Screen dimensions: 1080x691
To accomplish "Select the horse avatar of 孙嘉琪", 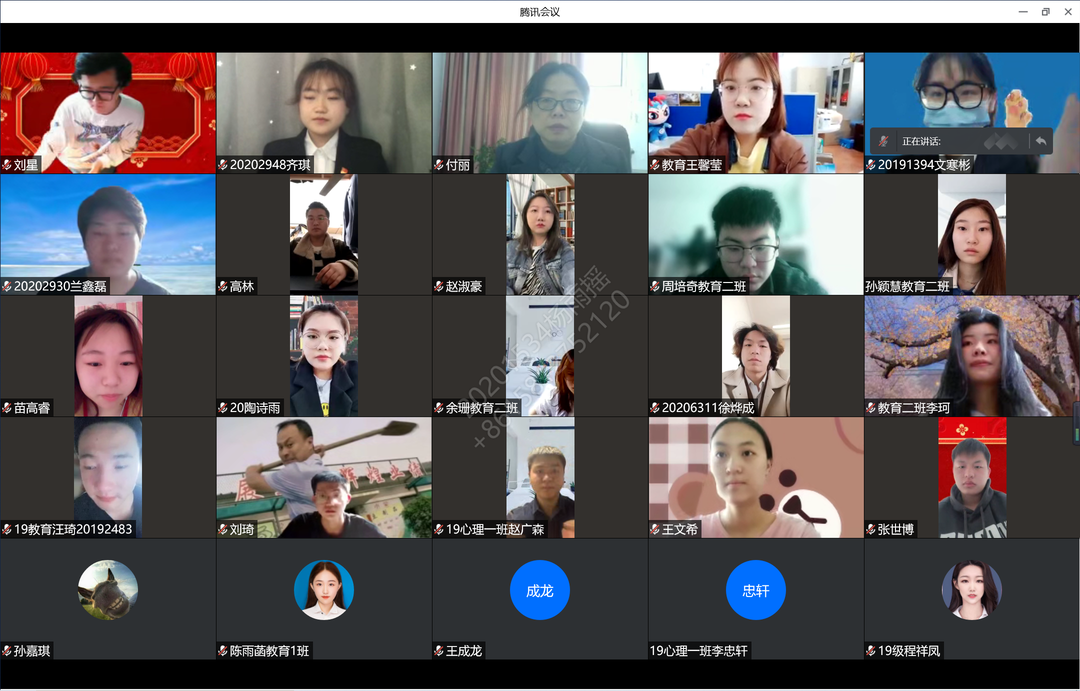I will 107,590.
